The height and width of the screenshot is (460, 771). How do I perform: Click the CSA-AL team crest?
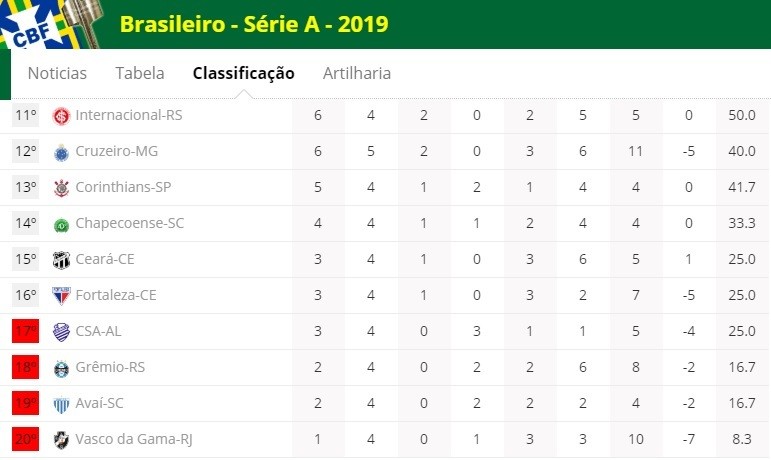point(61,332)
